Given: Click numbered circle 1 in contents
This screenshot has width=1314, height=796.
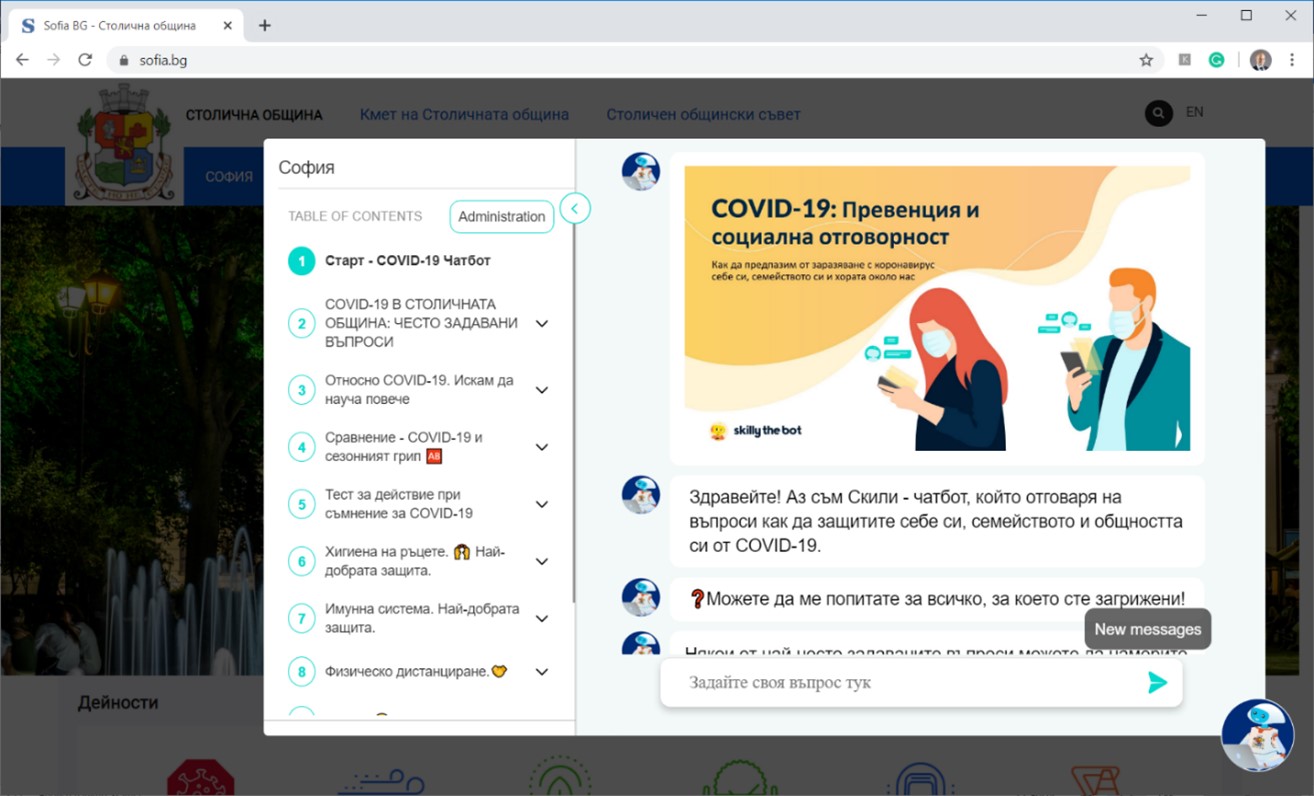Looking at the screenshot, I should pyautogui.click(x=302, y=261).
